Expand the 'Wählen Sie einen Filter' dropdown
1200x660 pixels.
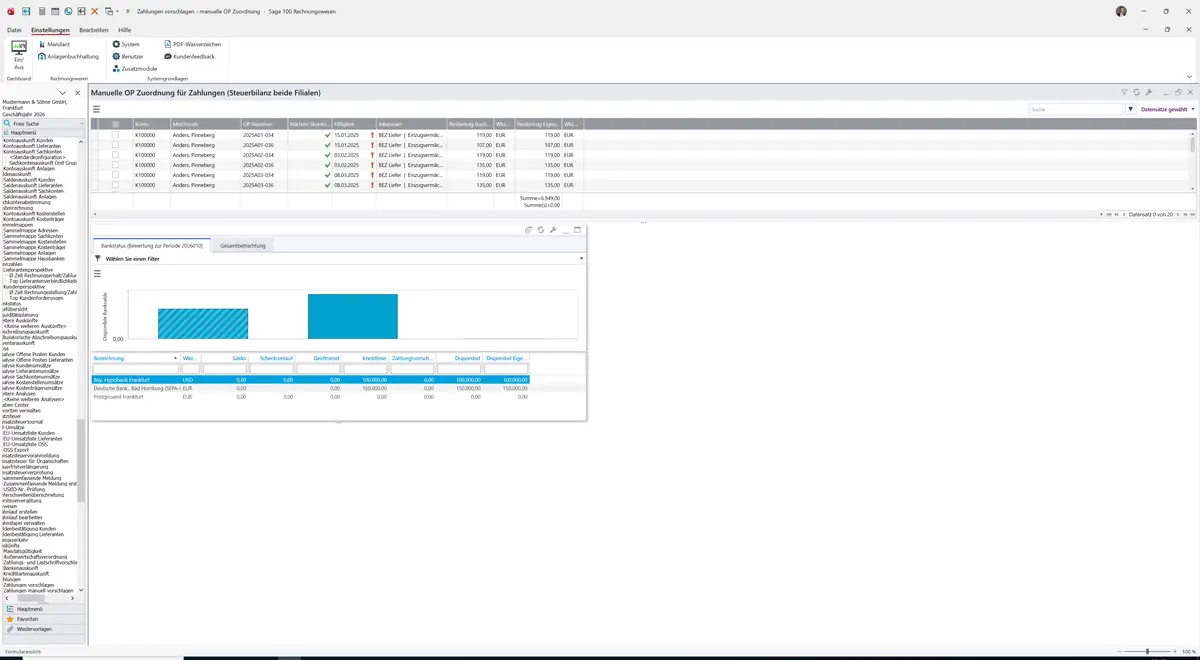(x=581, y=258)
